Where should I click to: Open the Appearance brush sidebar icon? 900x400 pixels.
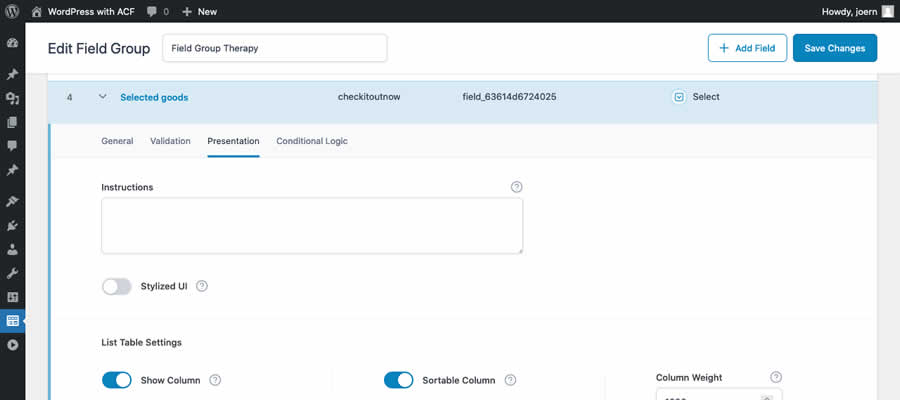[x=13, y=201]
